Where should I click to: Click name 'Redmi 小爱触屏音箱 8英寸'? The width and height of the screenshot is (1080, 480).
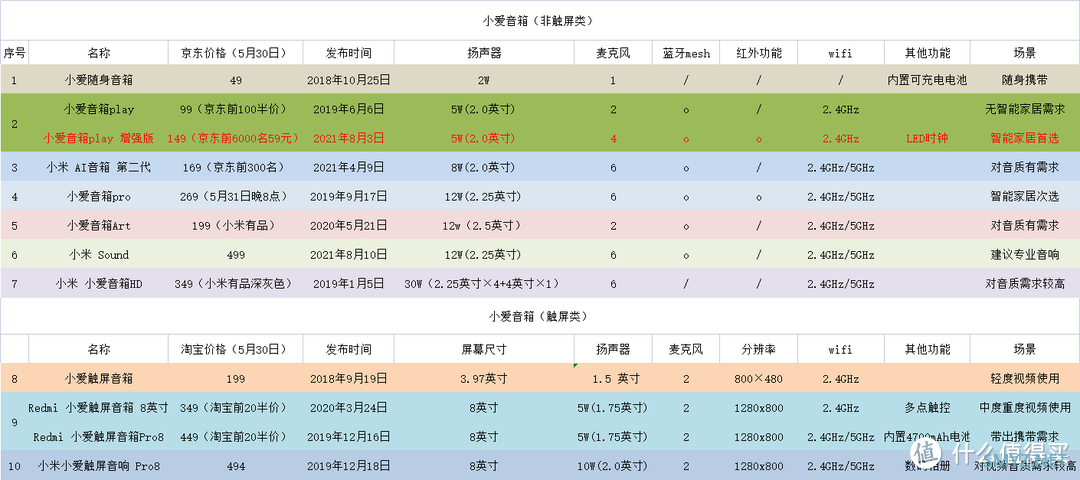point(98,408)
